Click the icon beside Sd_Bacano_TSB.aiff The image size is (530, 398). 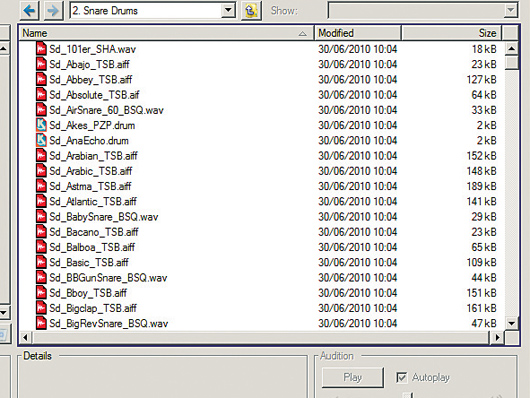point(41,231)
